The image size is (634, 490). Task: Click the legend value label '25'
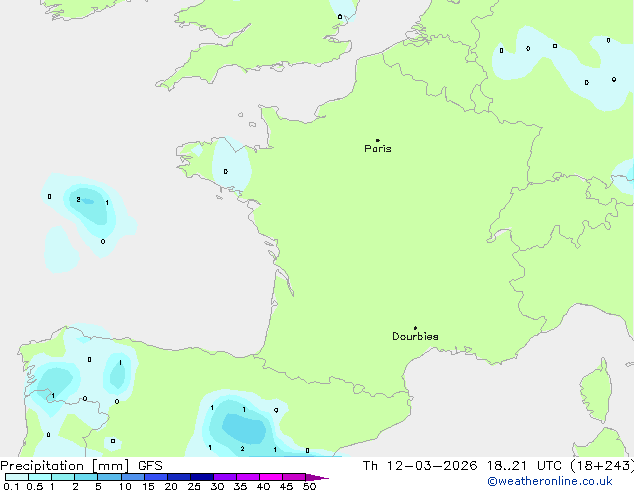(194, 486)
